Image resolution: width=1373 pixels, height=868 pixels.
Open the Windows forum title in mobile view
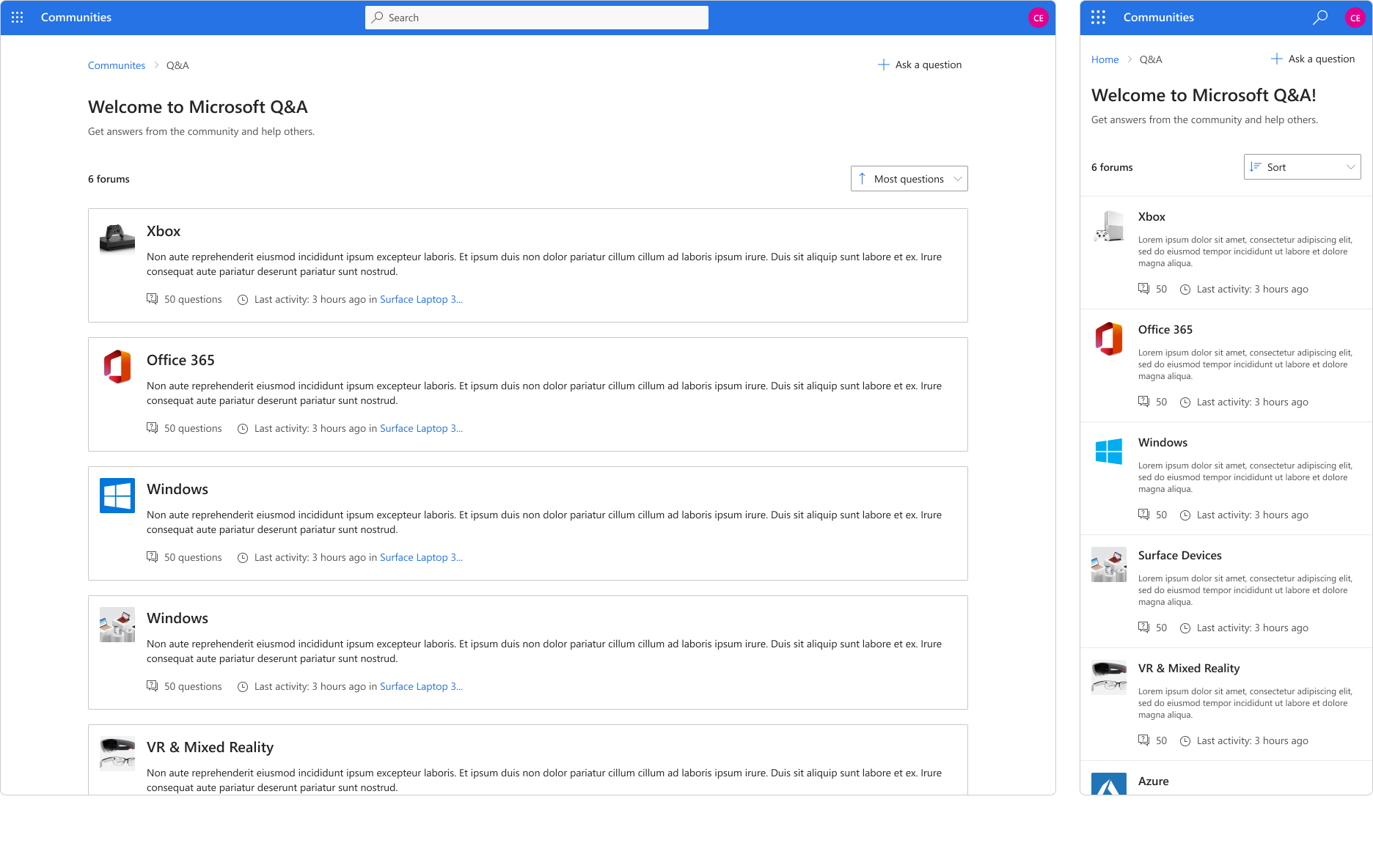pyautogui.click(x=1163, y=443)
